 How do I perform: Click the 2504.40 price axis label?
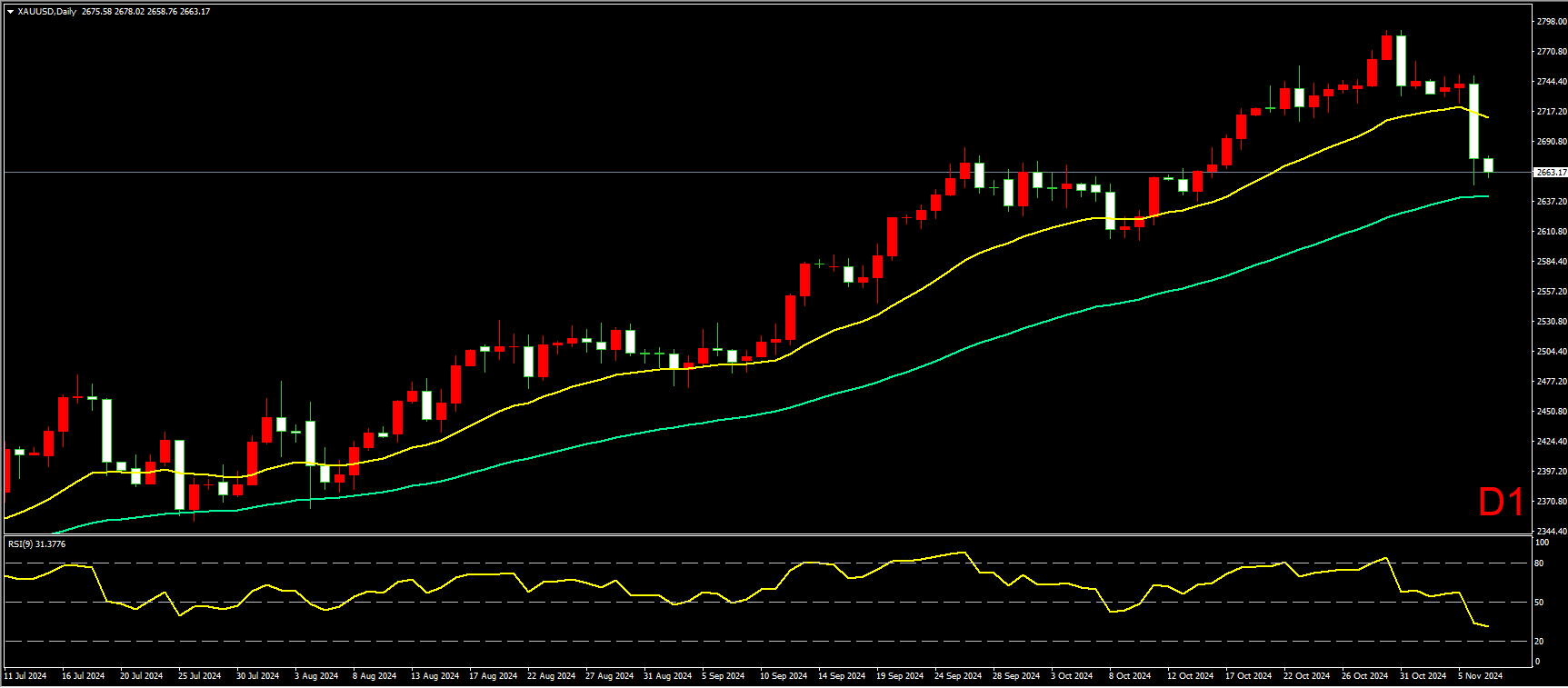pos(1552,352)
